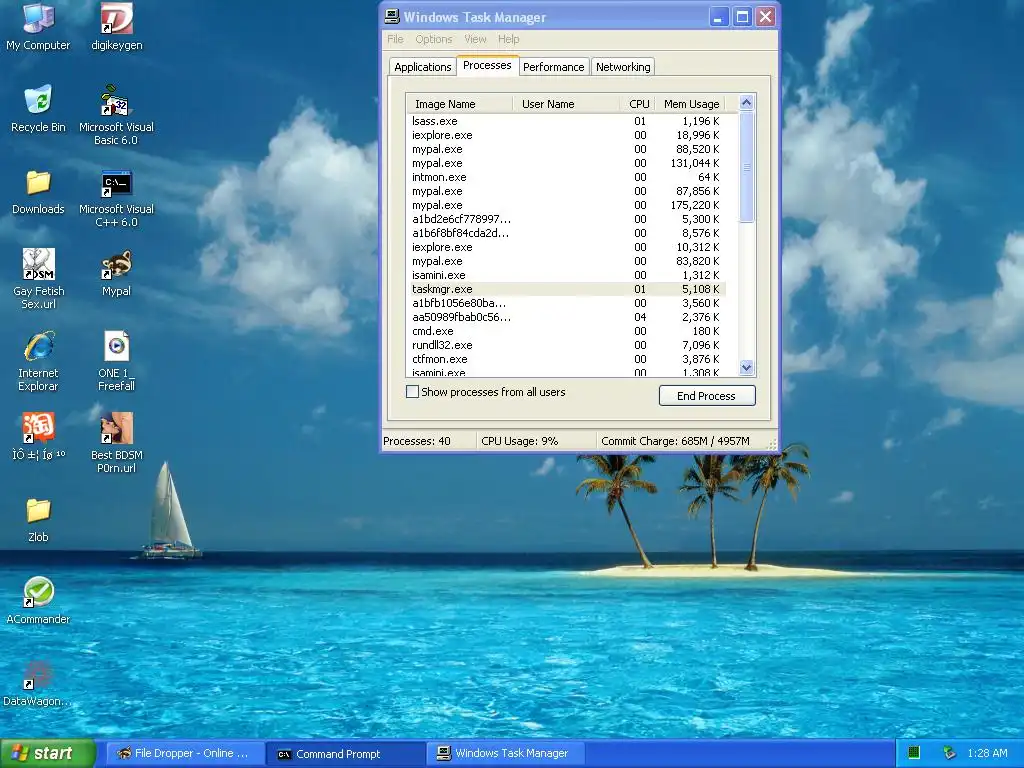Switch to the Networking tab
Viewport: 1024px width, 768px height.
click(623, 67)
